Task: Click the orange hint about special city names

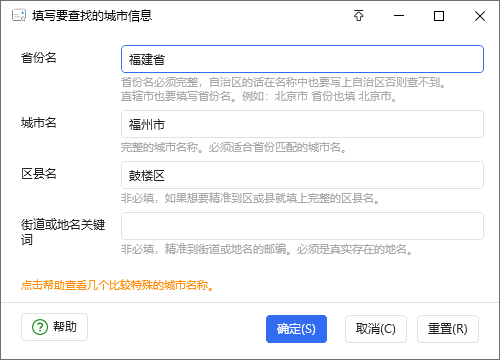Action: tap(117, 285)
